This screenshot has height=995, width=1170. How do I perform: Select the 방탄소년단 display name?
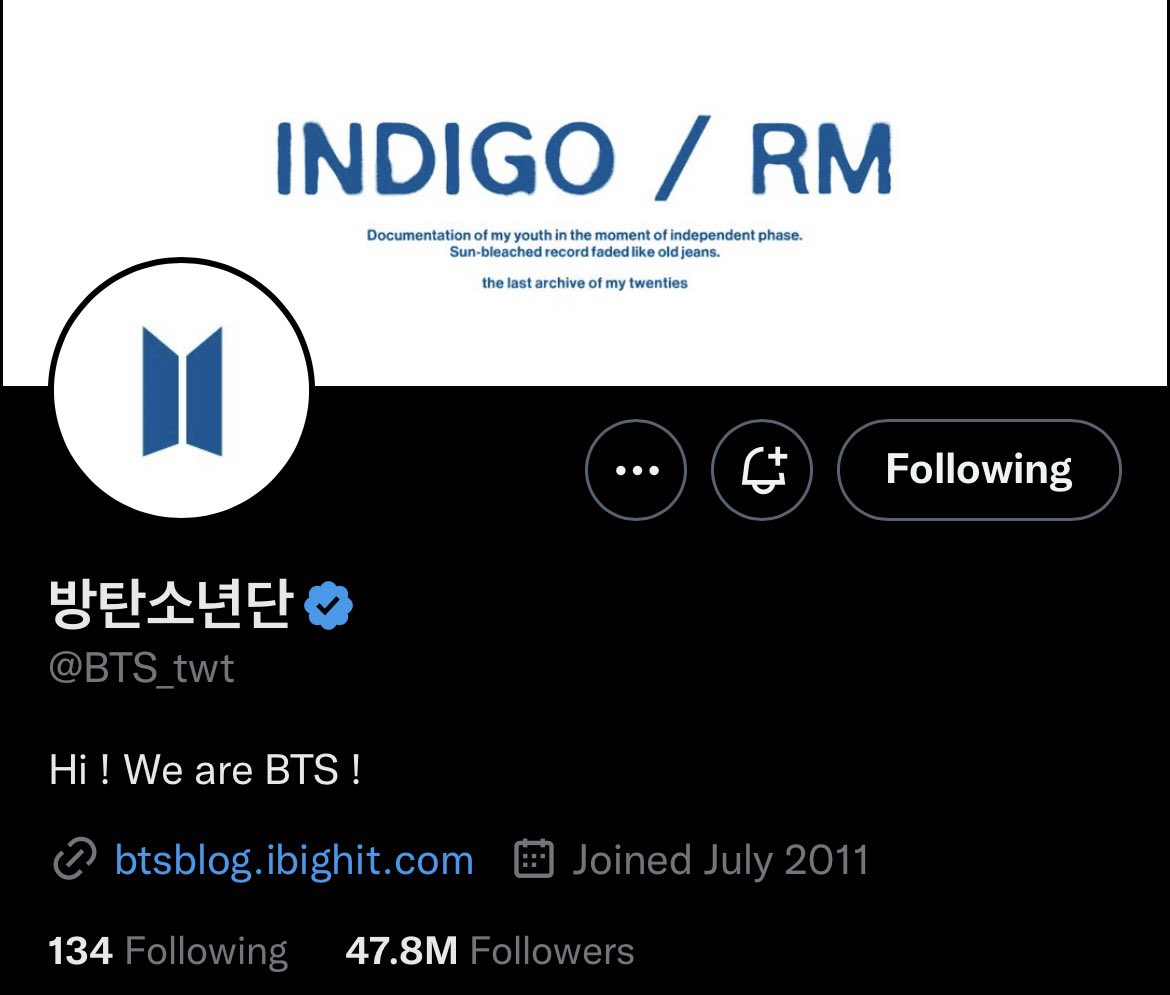(x=171, y=604)
